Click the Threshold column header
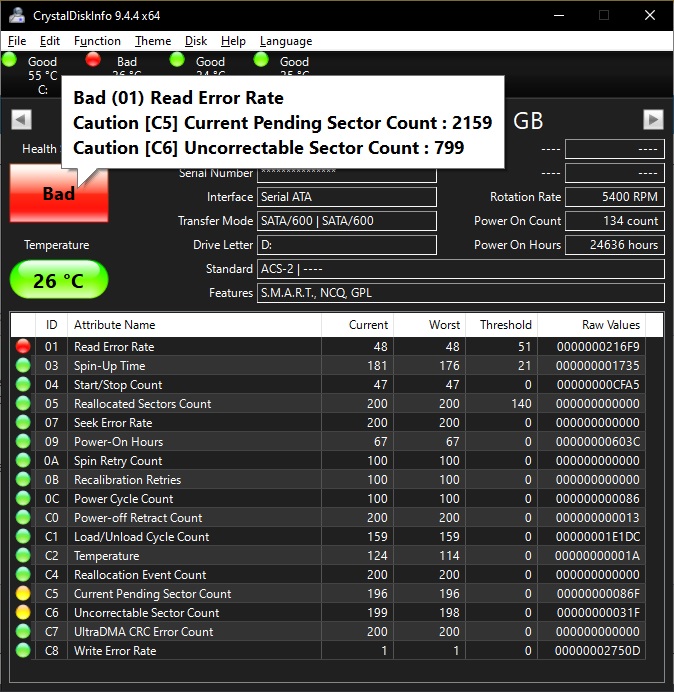The width and height of the screenshot is (674, 692). click(502, 325)
